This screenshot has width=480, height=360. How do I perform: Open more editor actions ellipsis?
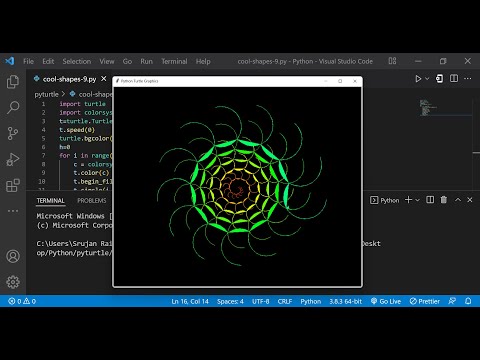[468, 79]
